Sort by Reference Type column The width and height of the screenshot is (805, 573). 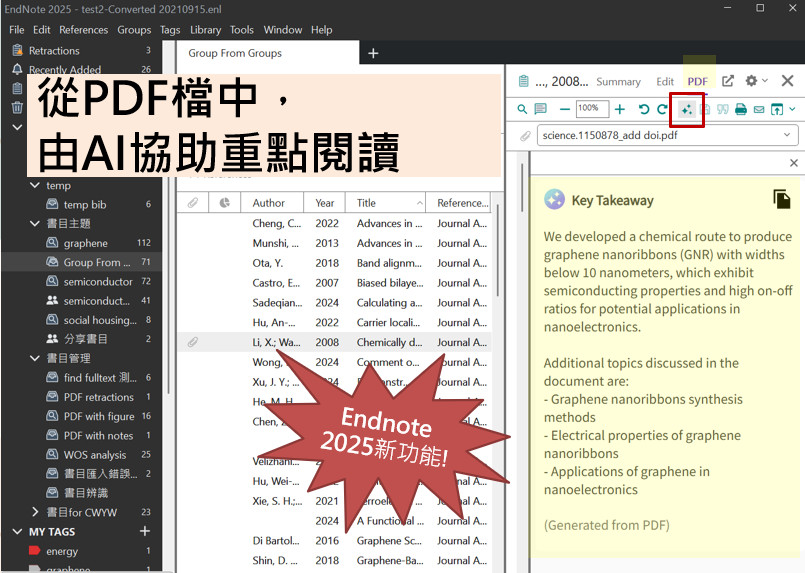point(458,203)
